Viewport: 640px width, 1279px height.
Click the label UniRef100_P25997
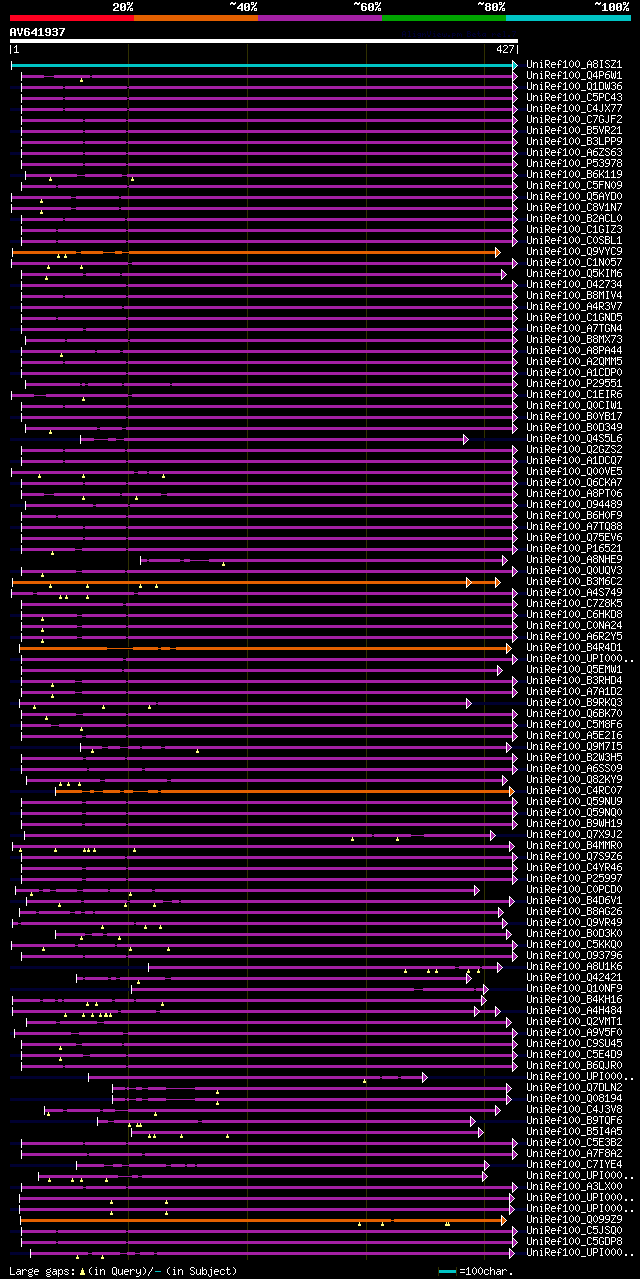pyautogui.click(x=574, y=879)
